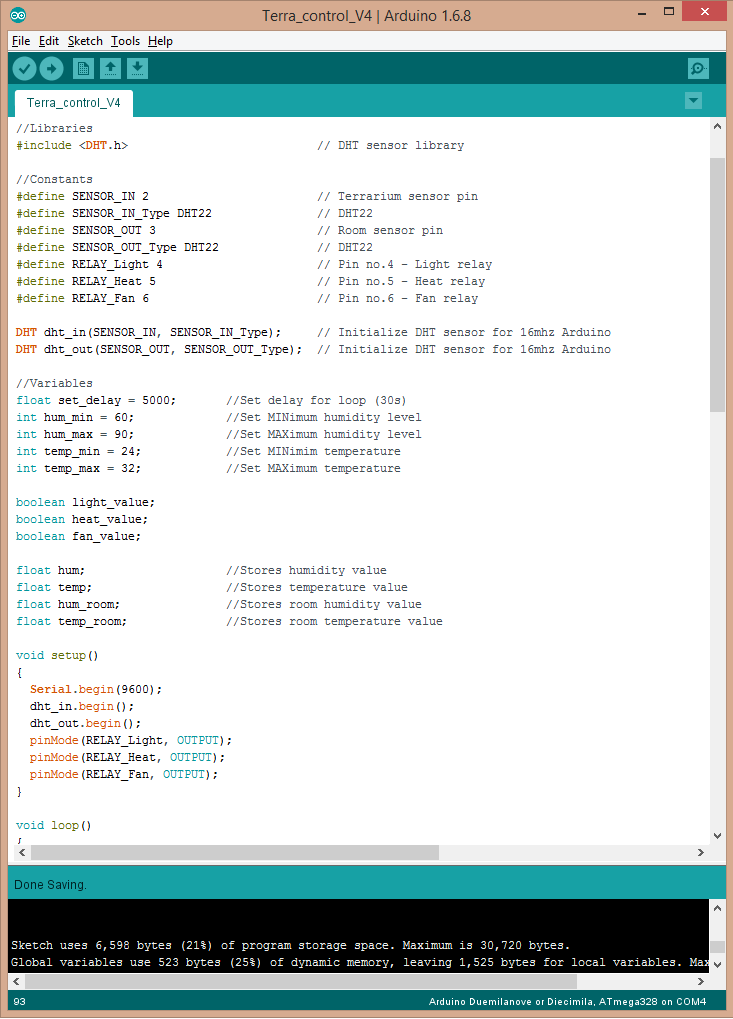
Task: Click the 'void setup()' line
Action: click(57, 656)
